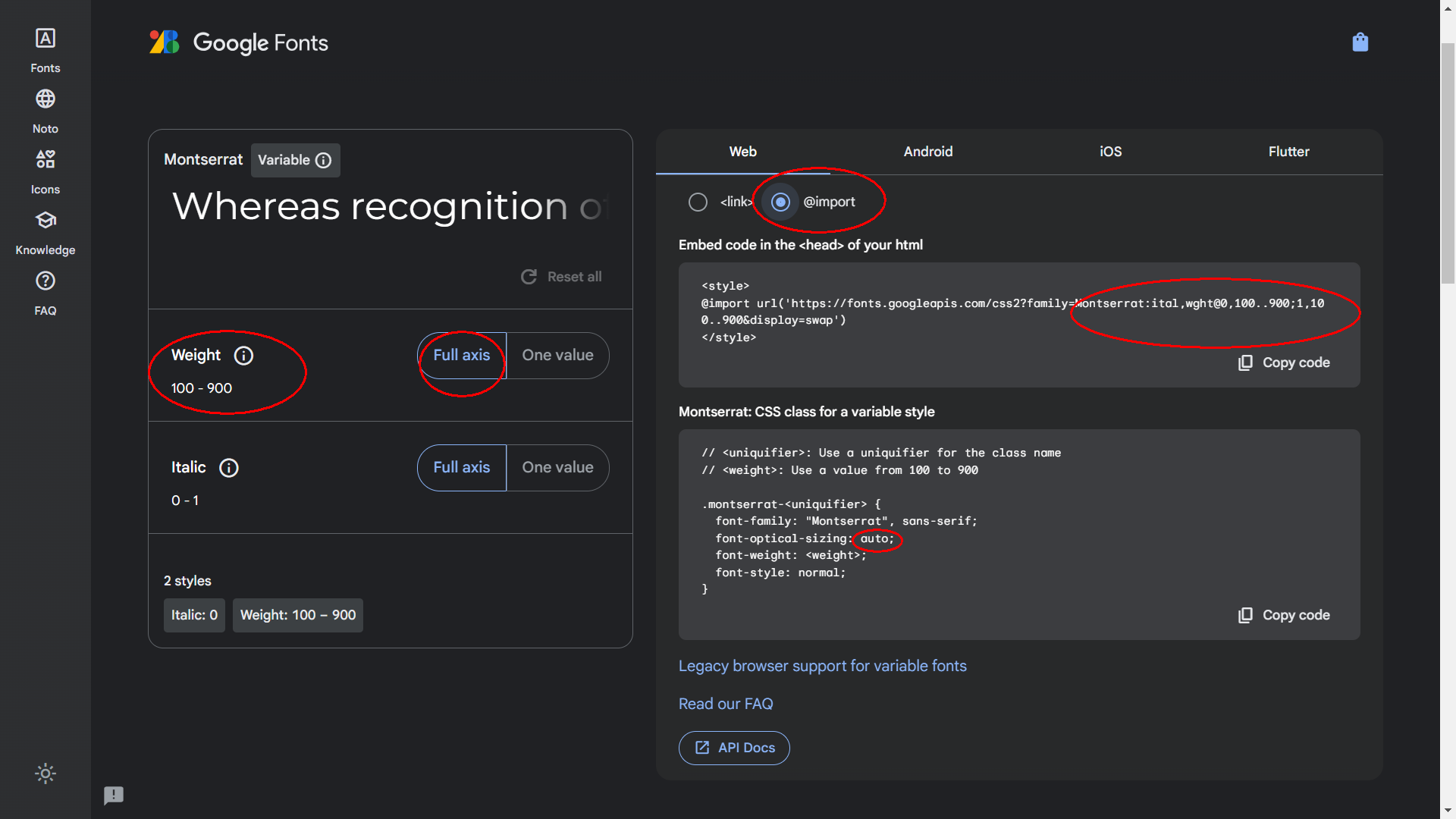This screenshot has height=819, width=1456.
Task: Switch to the iOS tab
Action: coord(1110,152)
